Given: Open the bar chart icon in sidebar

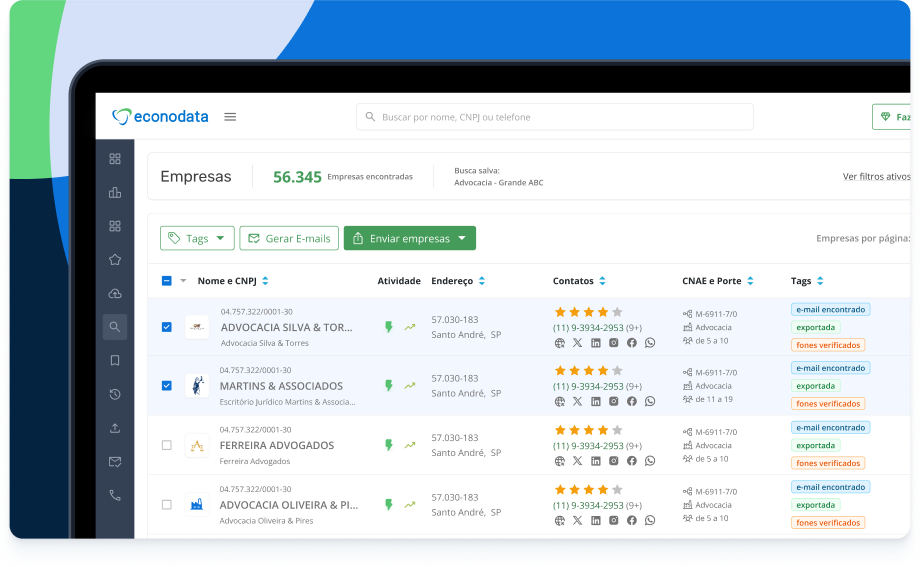Looking at the screenshot, I should [115, 192].
